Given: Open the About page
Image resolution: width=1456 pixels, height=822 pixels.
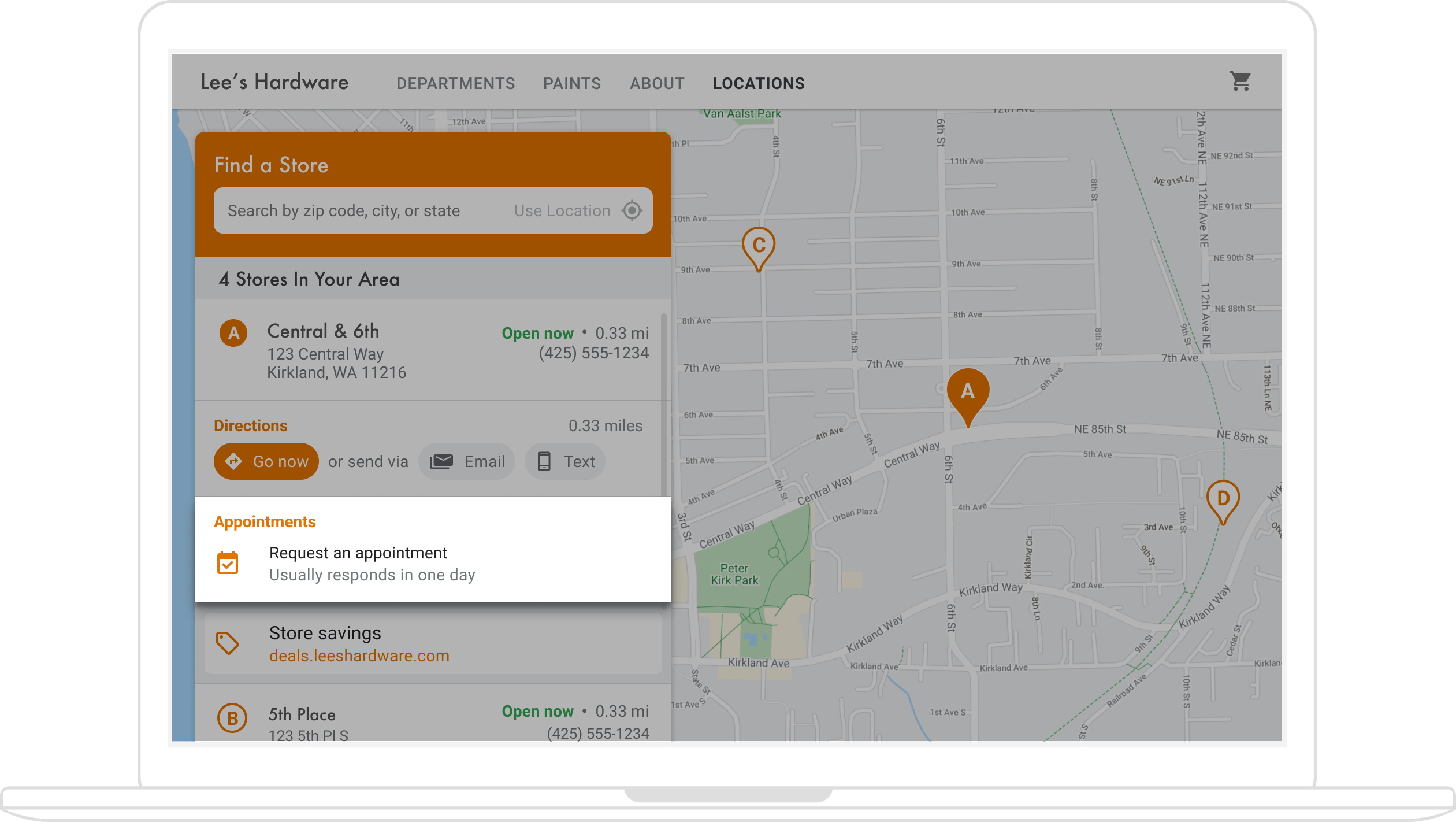Looking at the screenshot, I should tap(657, 84).
